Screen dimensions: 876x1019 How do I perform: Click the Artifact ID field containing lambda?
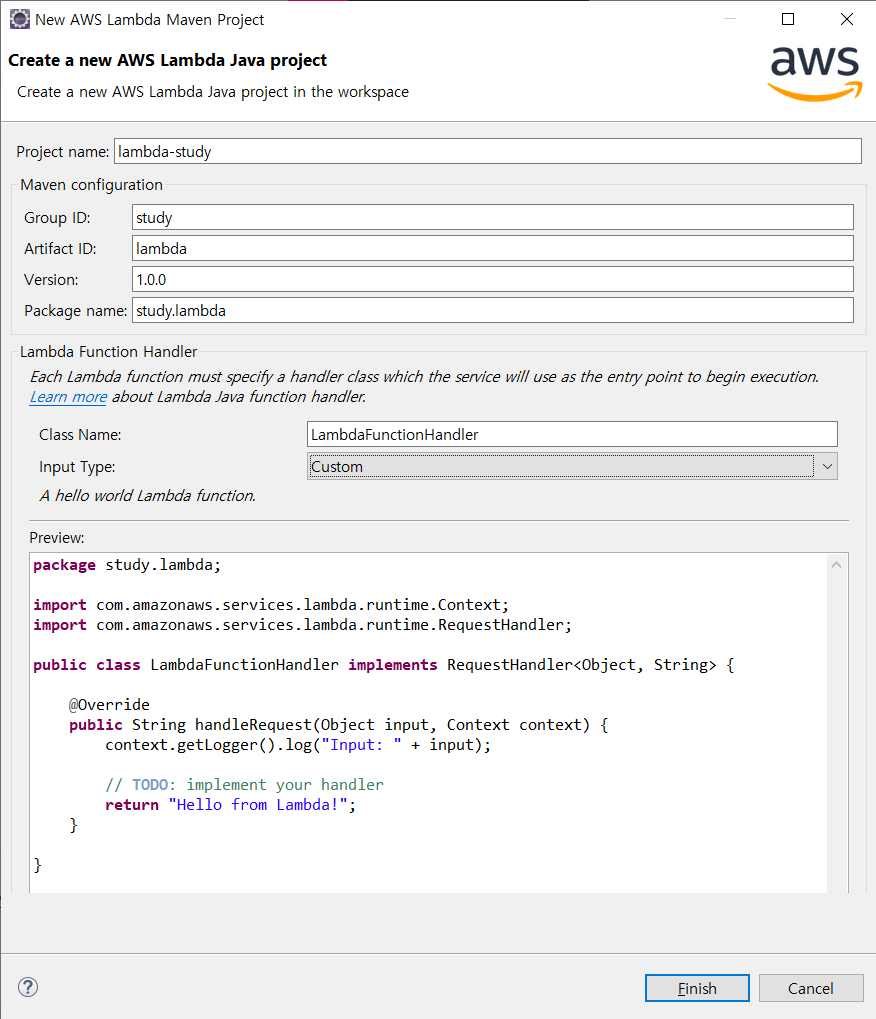pyautogui.click(x=493, y=248)
